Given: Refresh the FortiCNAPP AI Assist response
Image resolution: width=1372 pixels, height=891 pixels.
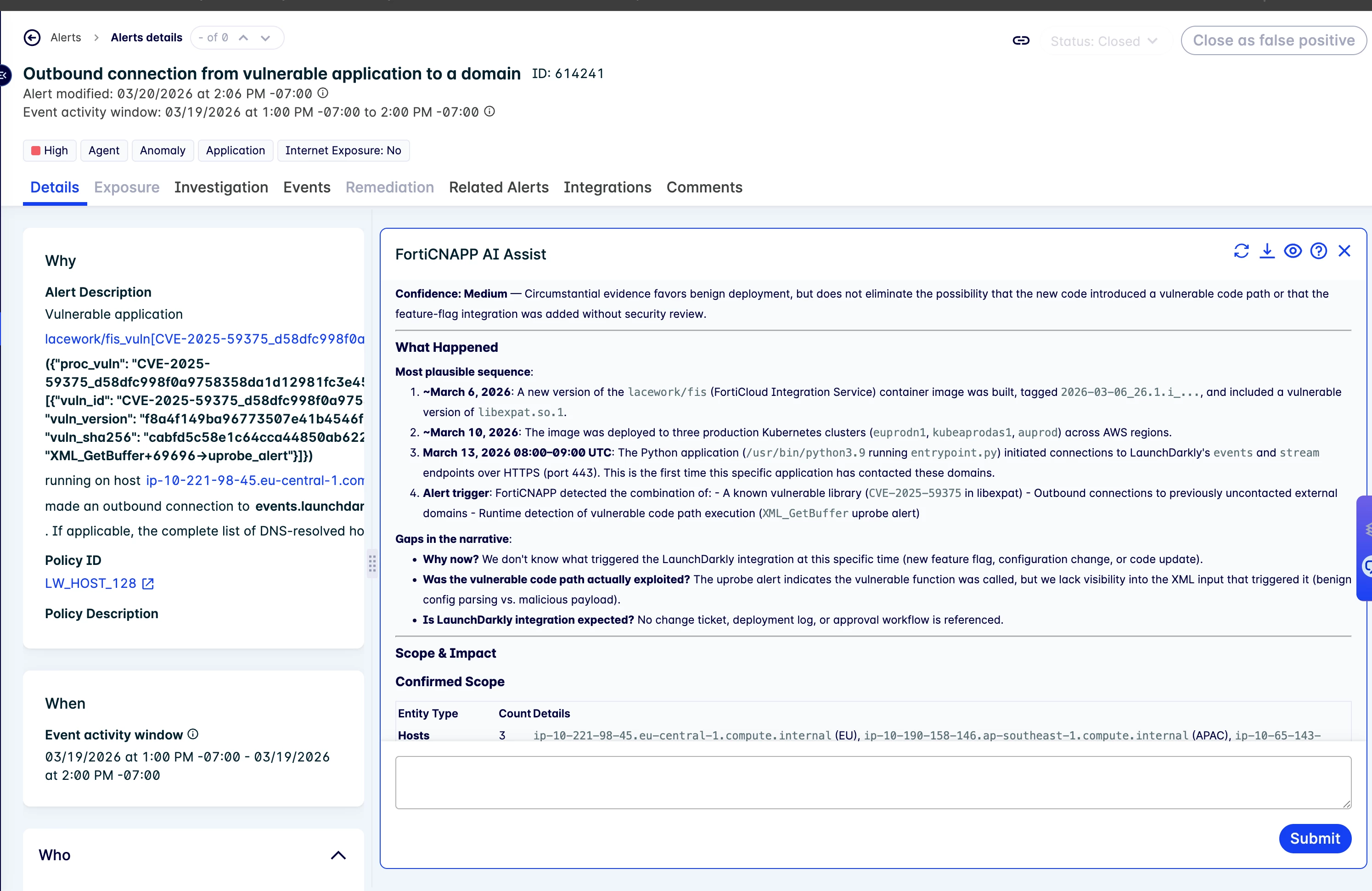Looking at the screenshot, I should (1241, 251).
